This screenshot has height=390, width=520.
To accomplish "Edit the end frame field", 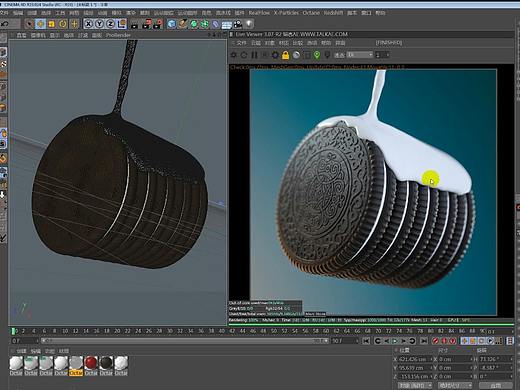I will (344, 341).
